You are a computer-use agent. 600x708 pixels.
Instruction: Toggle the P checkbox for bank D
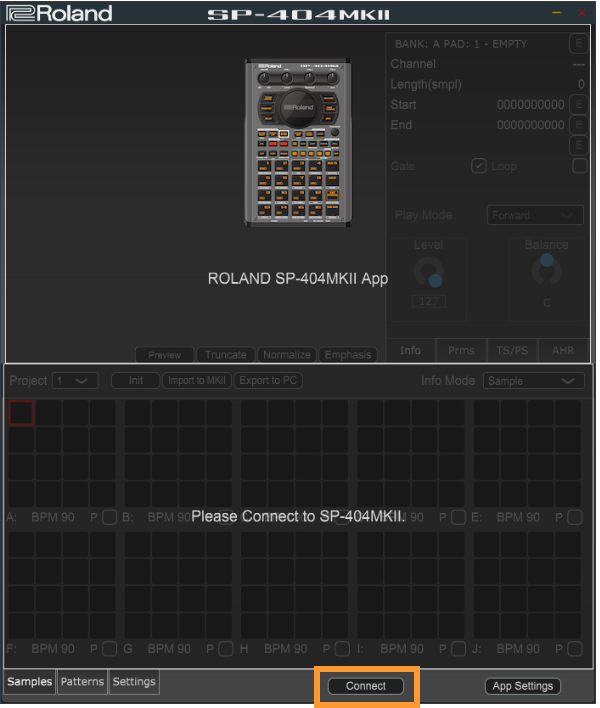[458, 517]
